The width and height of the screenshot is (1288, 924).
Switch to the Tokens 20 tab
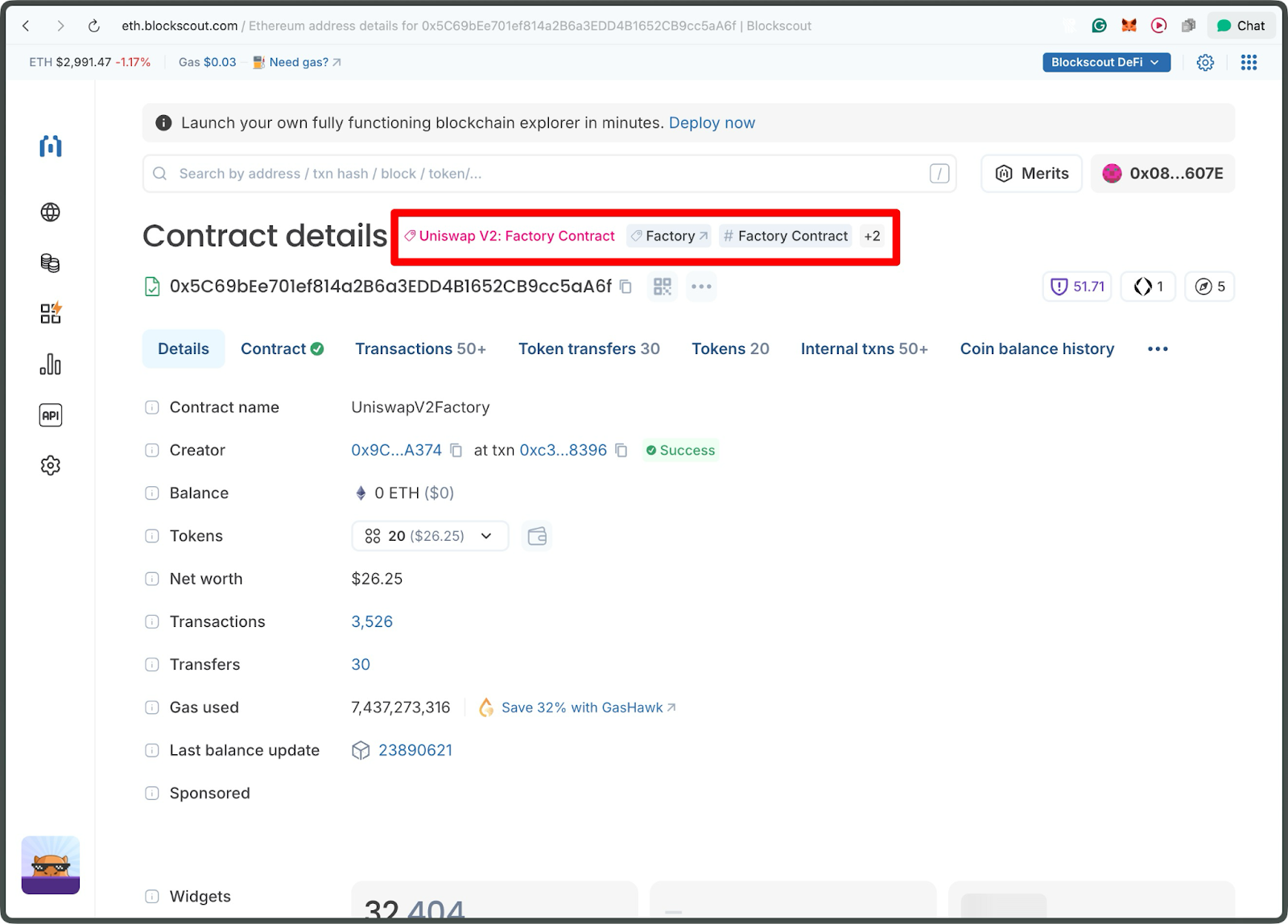[x=729, y=349]
